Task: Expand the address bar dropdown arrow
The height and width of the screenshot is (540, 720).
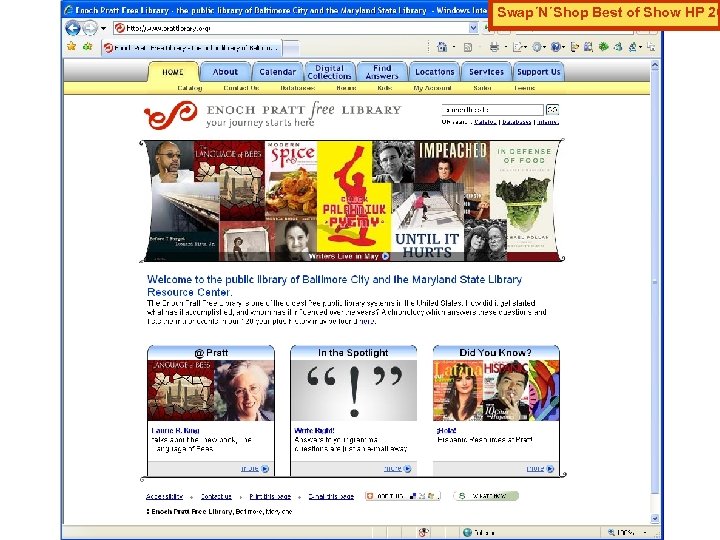Action: [473, 28]
